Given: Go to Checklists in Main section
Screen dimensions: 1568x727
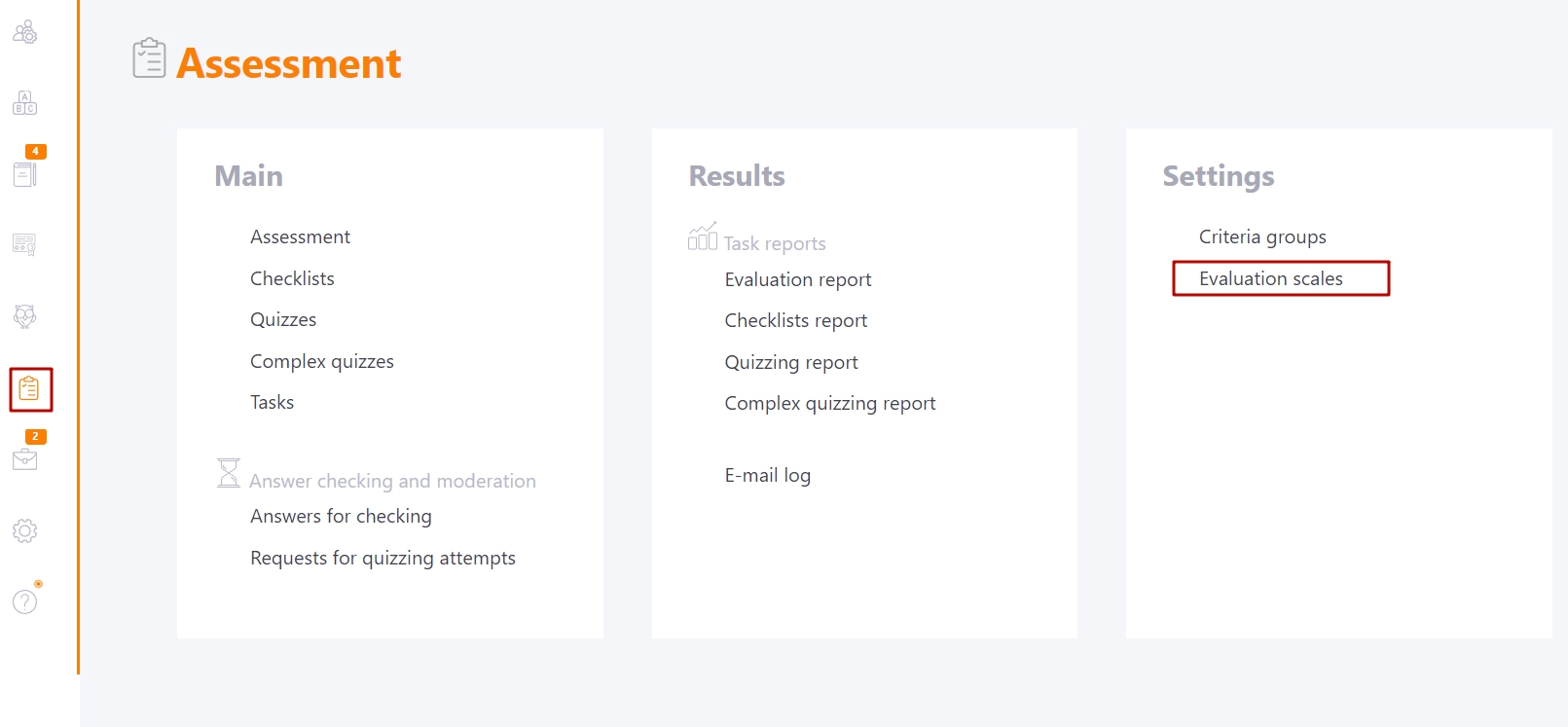Looking at the screenshot, I should tap(292, 278).
